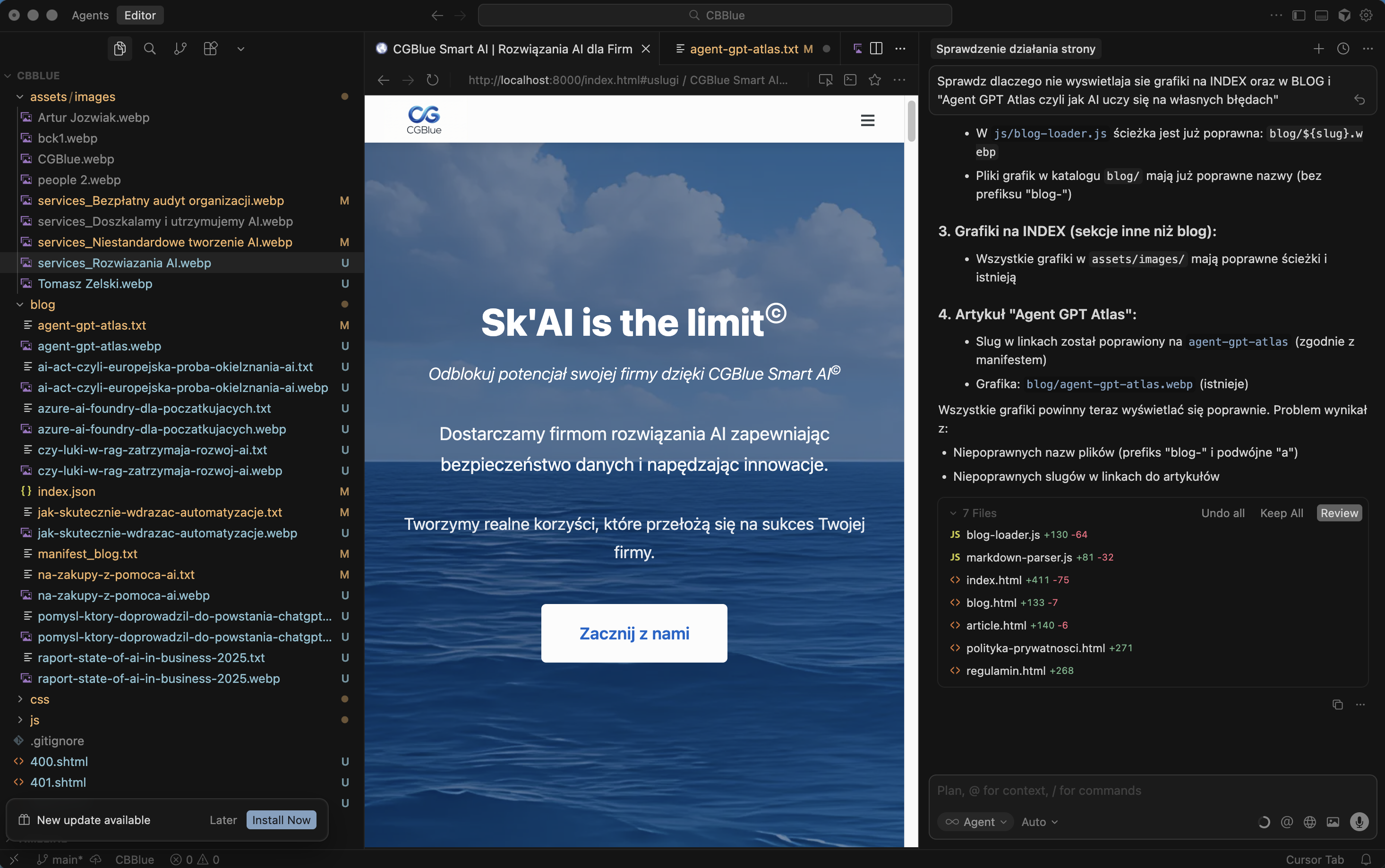Open the Explorer files view icon
This screenshot has height=868, width=1385.
coord(120,49)
